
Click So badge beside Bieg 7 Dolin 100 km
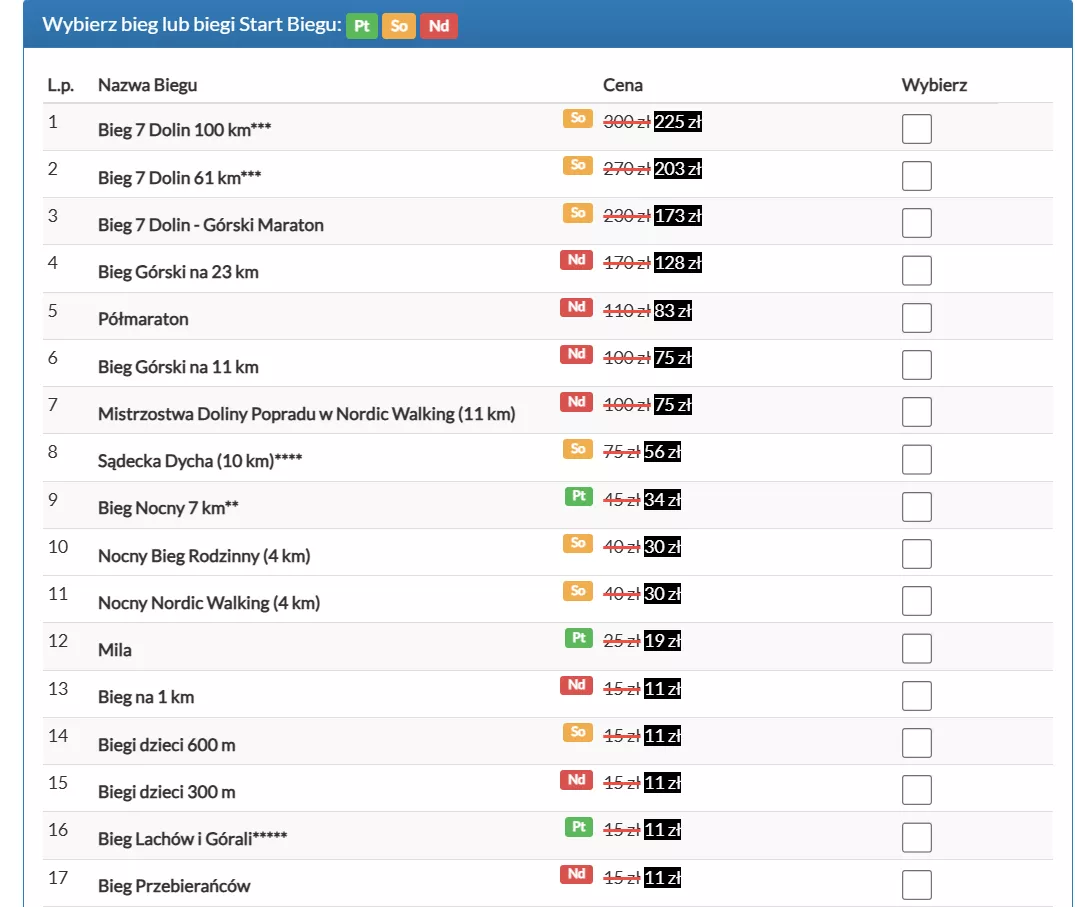pyautogui.click(x=577, y=118)
